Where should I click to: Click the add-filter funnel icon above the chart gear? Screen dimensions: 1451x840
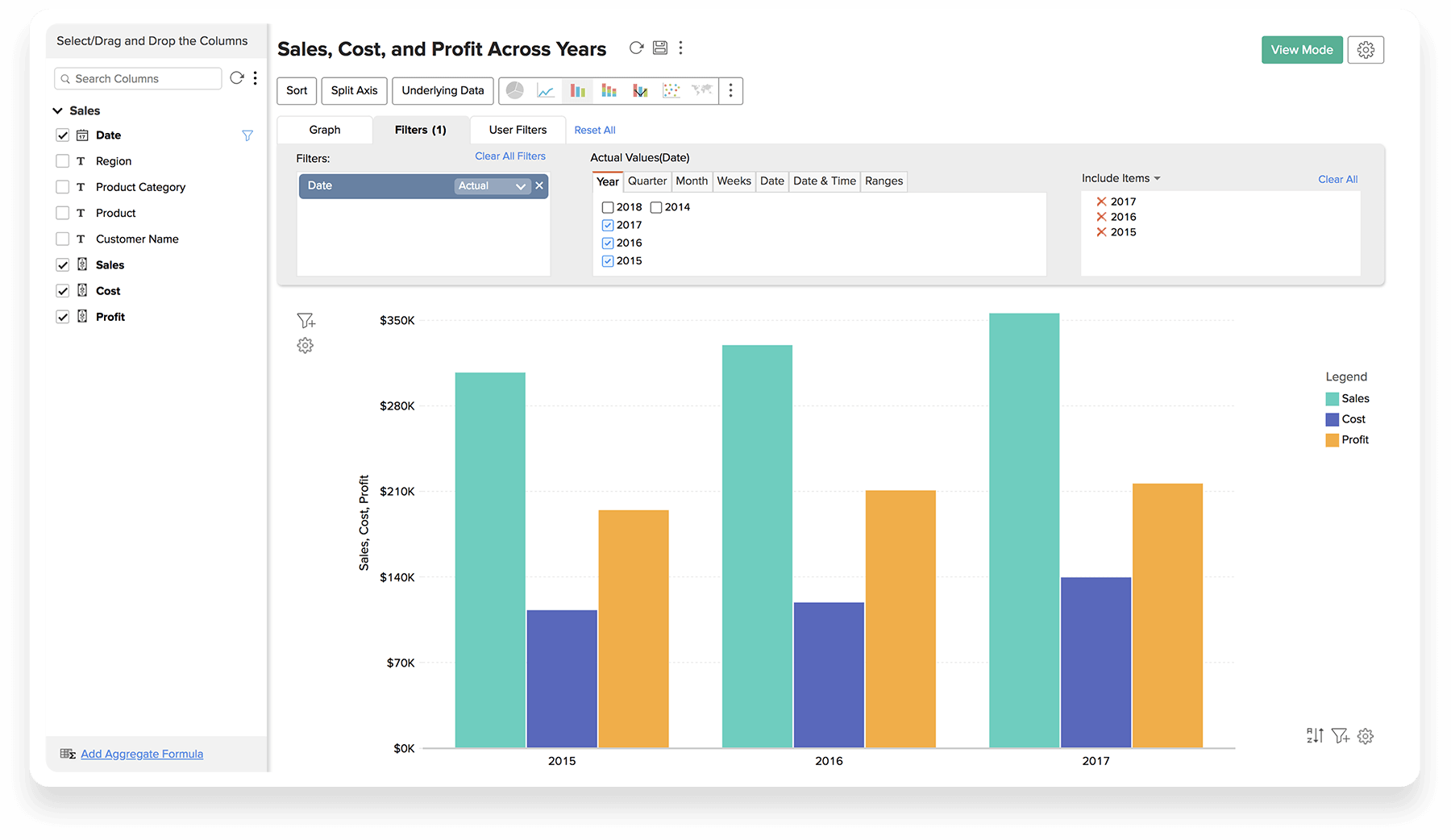[306, 321]
